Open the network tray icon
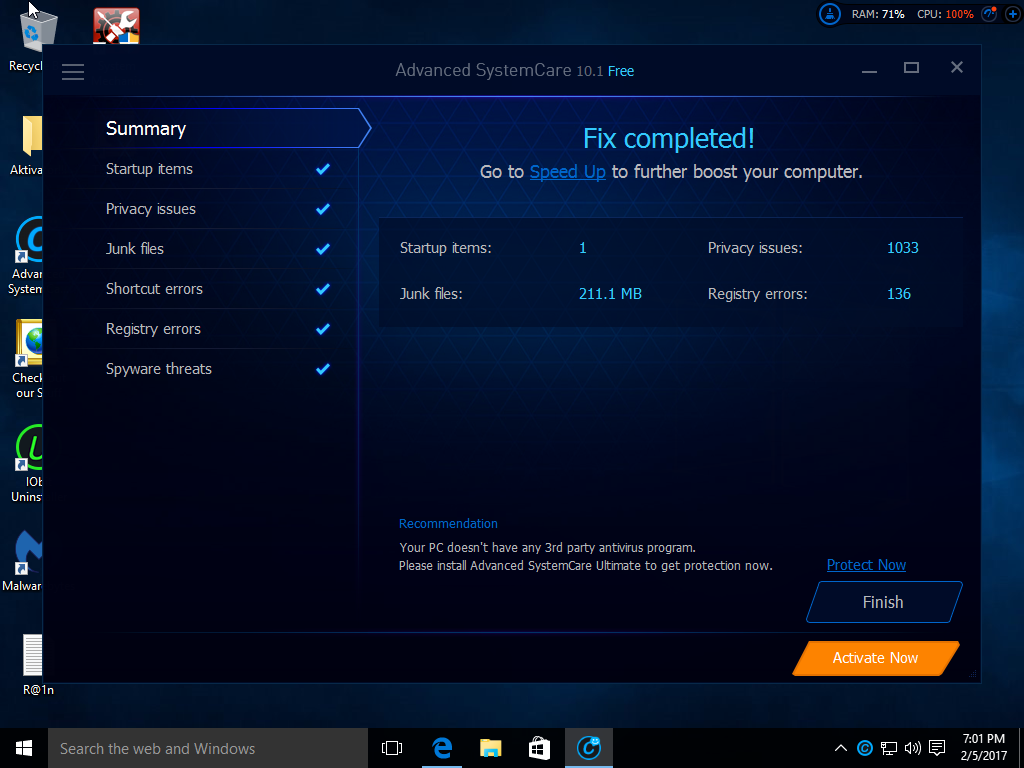The height and width of the screenshot is (768, 1024). click(x=889, y=748)
